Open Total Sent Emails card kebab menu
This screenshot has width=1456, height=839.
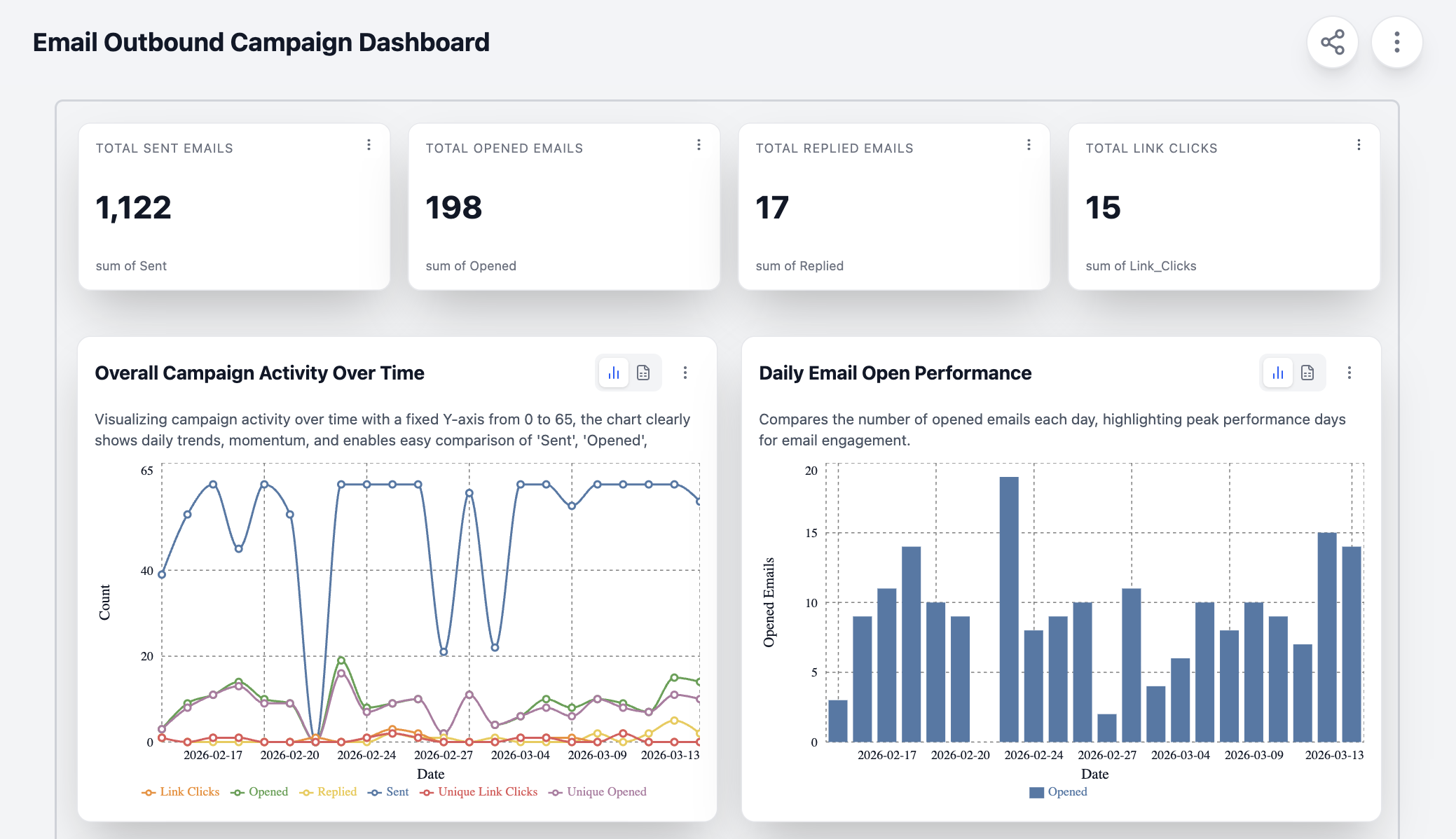point(369,145)
